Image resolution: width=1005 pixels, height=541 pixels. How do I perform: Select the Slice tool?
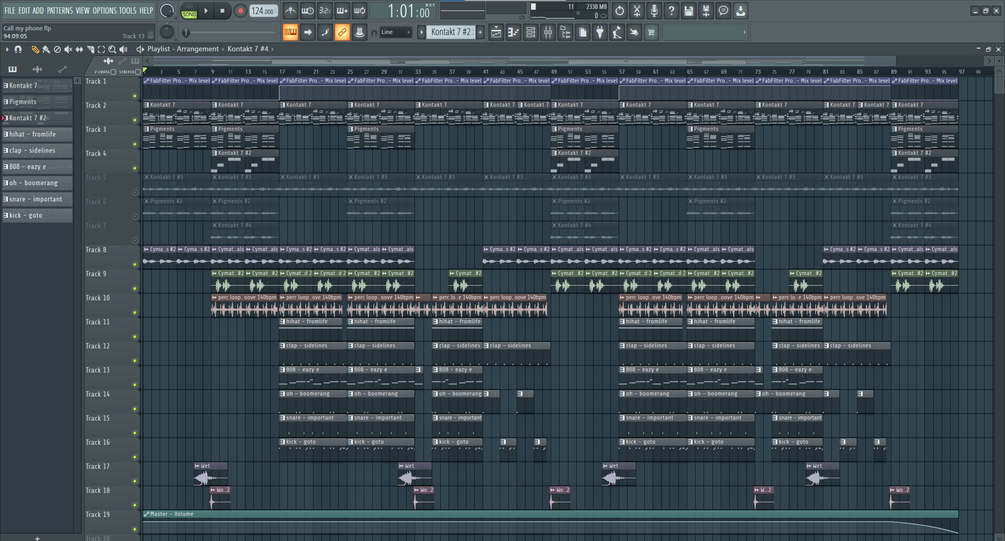pyautogui.click(x=90, y=49)
